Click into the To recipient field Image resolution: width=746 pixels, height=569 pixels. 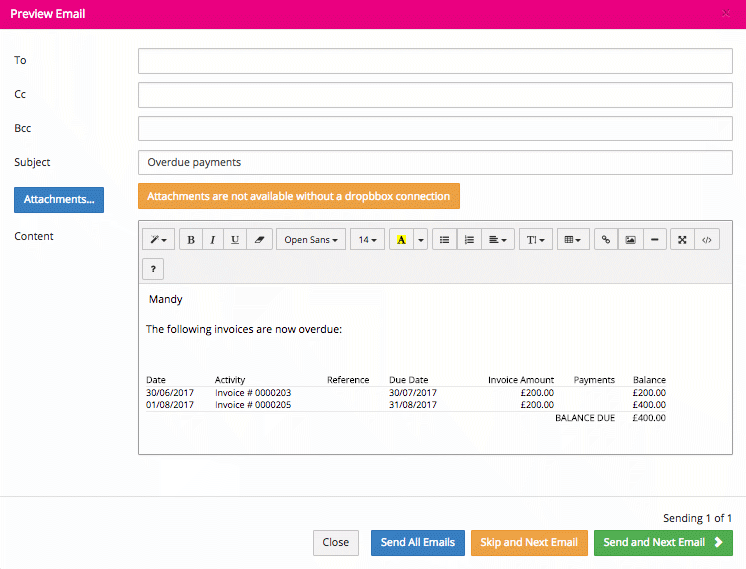(x=435, y=61)
